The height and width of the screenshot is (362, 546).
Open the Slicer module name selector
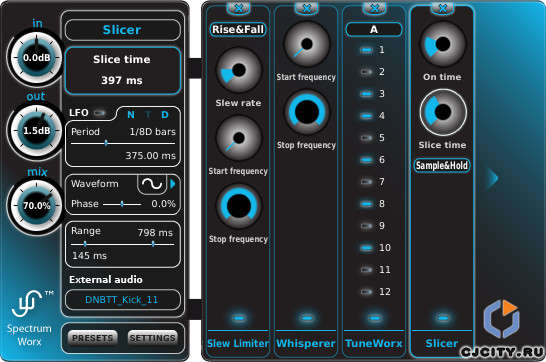pyautogui.click(x=122, y=30)
